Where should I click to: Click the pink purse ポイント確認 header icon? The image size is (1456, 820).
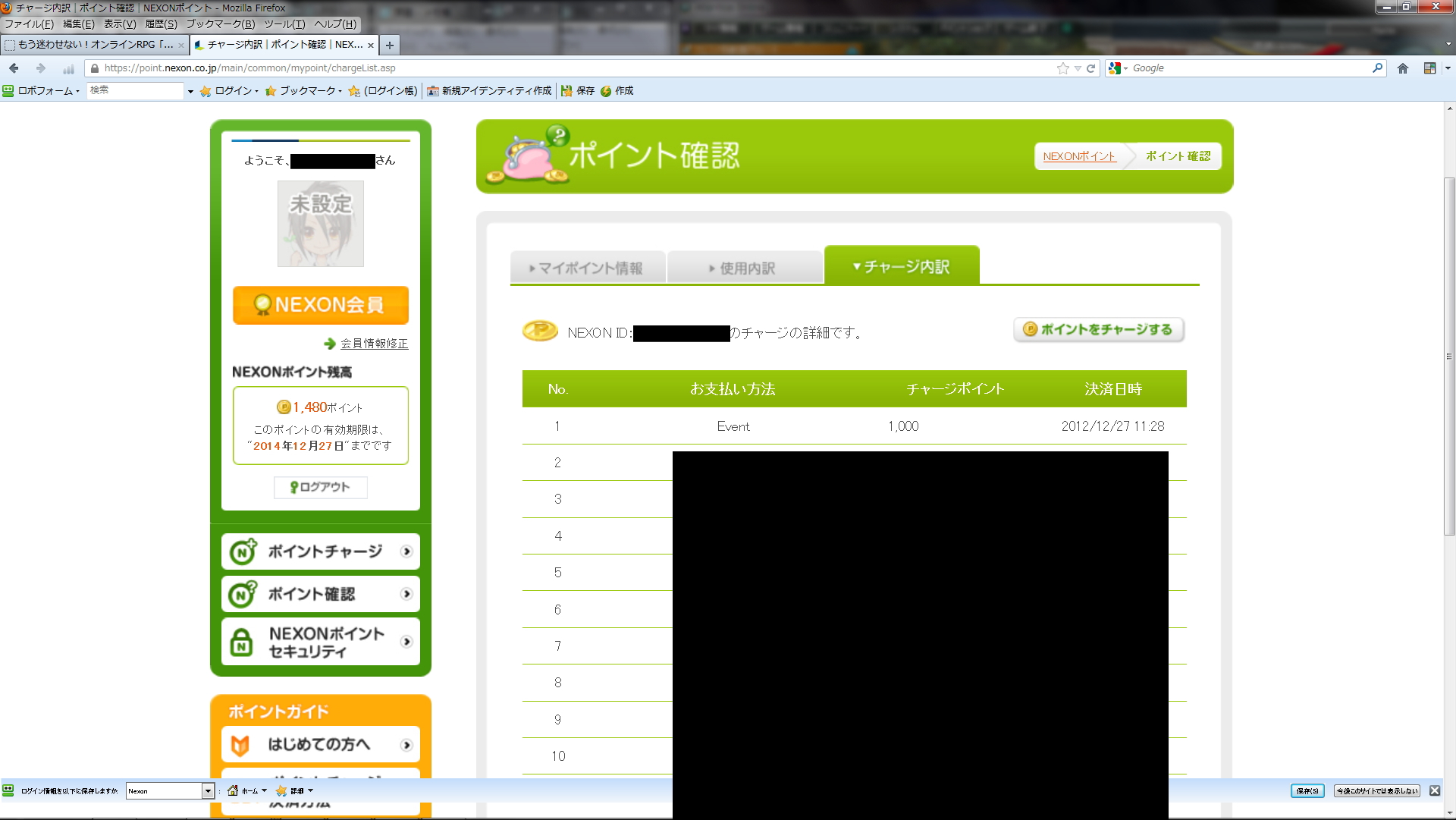click(x=529, y=156)
